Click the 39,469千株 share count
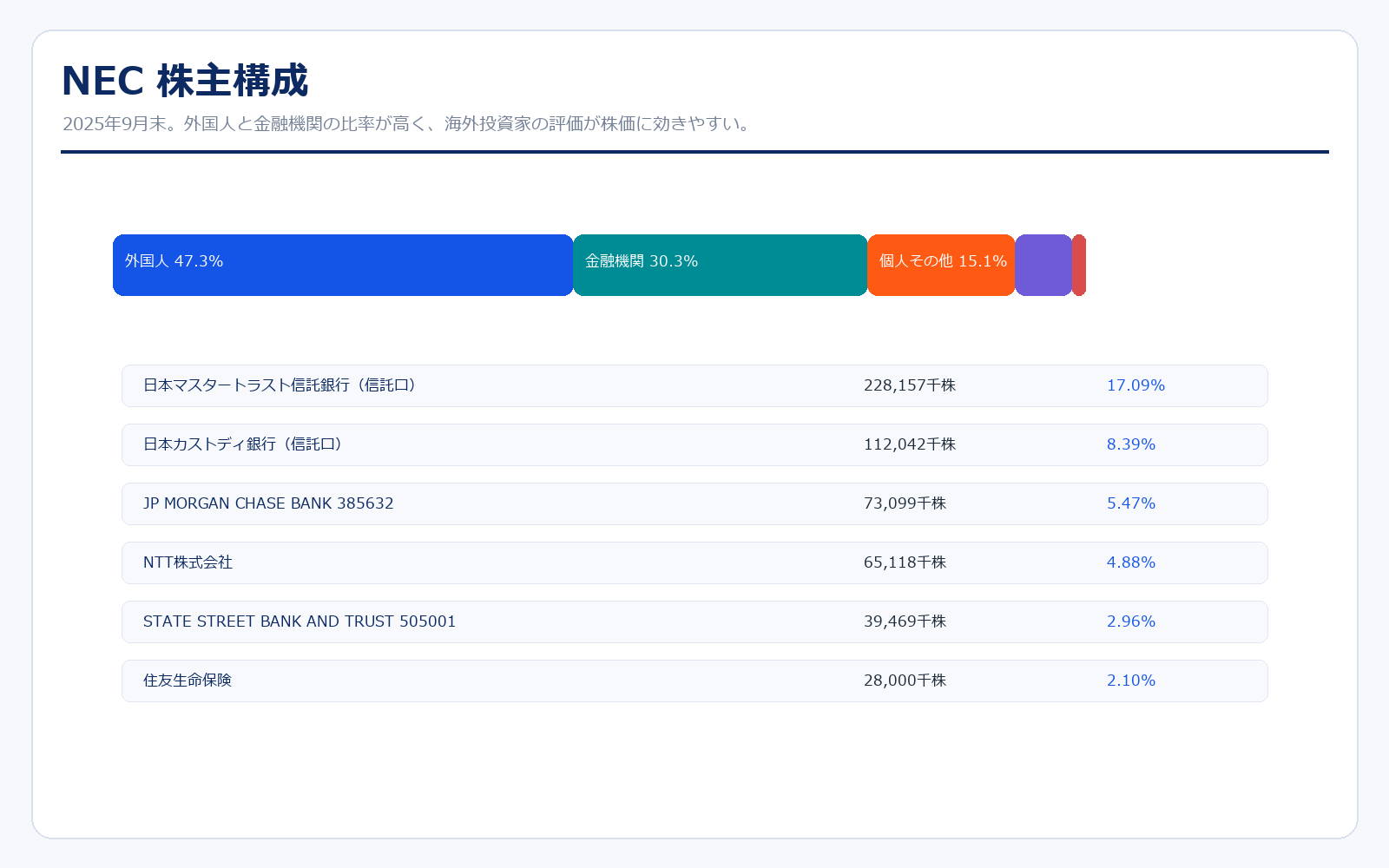 [905, 621]
